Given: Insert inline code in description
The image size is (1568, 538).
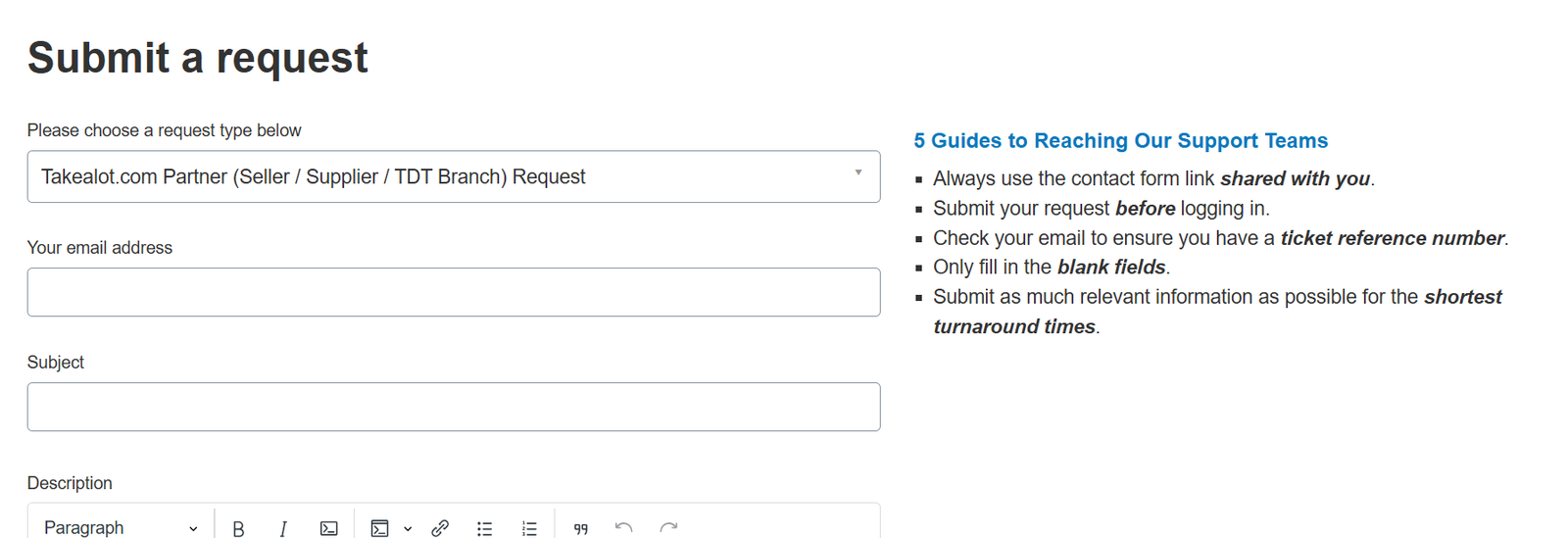Looking at the screenshot, I should pos(329,528).
